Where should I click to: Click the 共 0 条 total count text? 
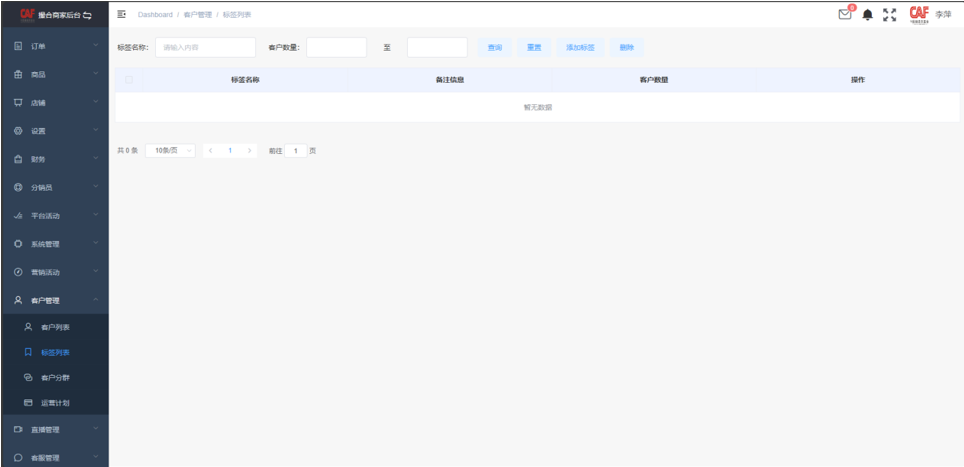128,151
